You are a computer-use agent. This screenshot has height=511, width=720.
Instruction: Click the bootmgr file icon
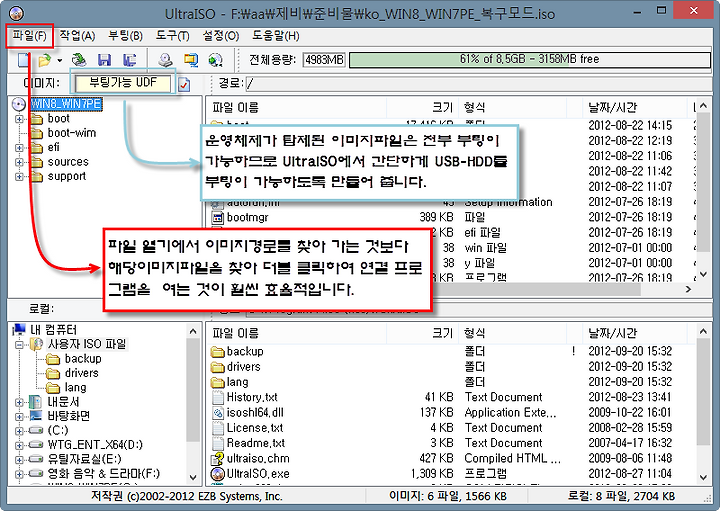218,217
